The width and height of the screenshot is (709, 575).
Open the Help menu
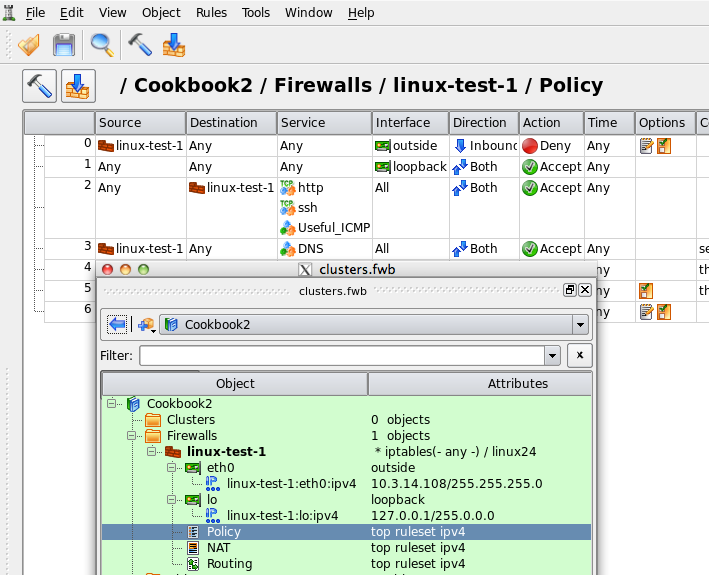(361, 13)
